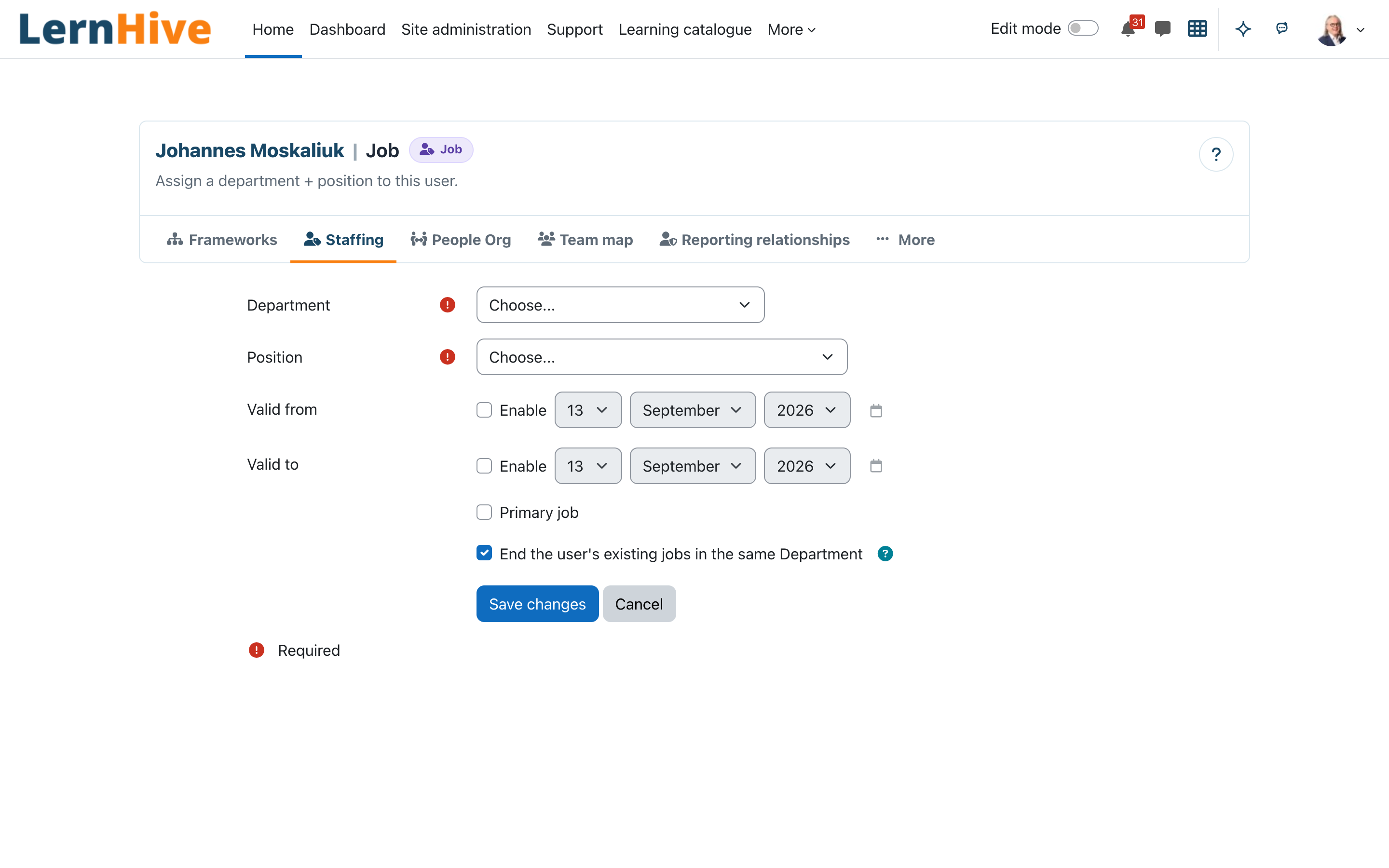The height and width of the screenshot is (868, 1389).
Task: Open the Learning catalogue nav item
Action: tap(685, 29)
